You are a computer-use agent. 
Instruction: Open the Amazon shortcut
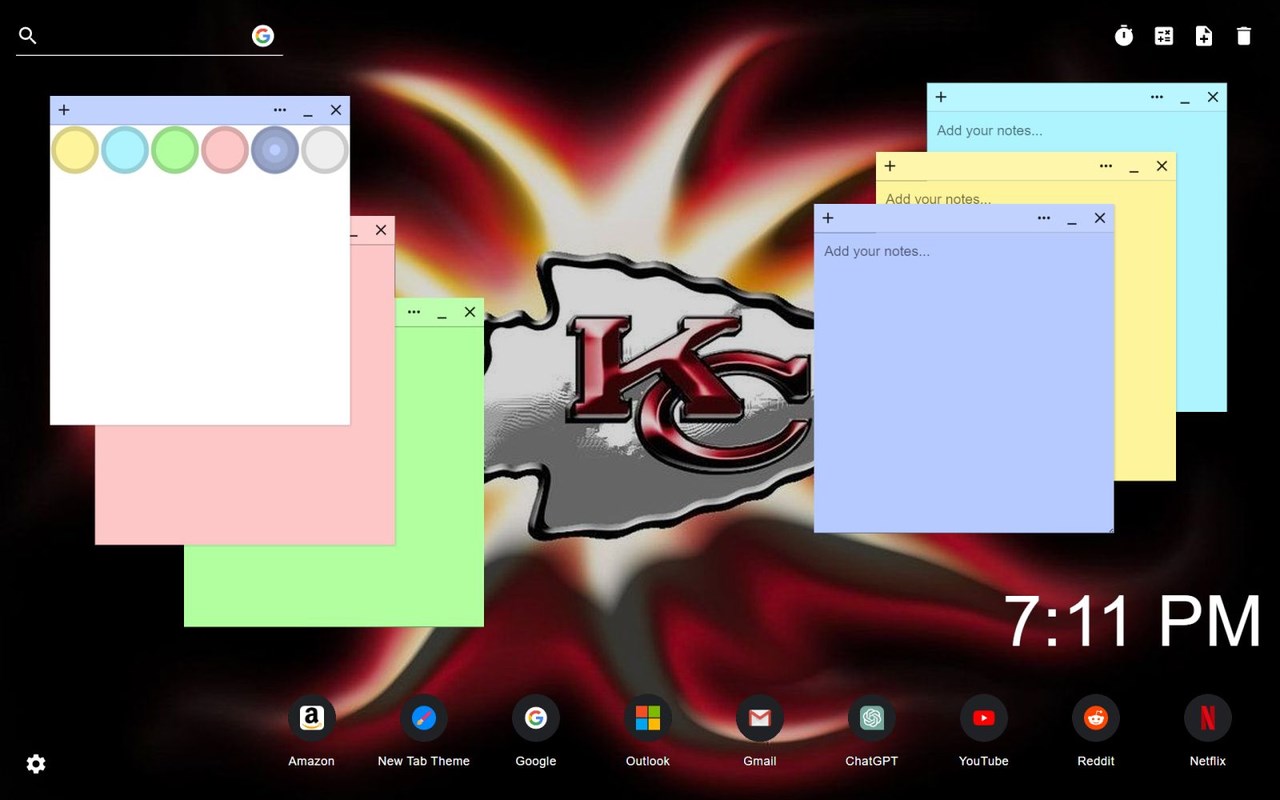coord(311,718)
